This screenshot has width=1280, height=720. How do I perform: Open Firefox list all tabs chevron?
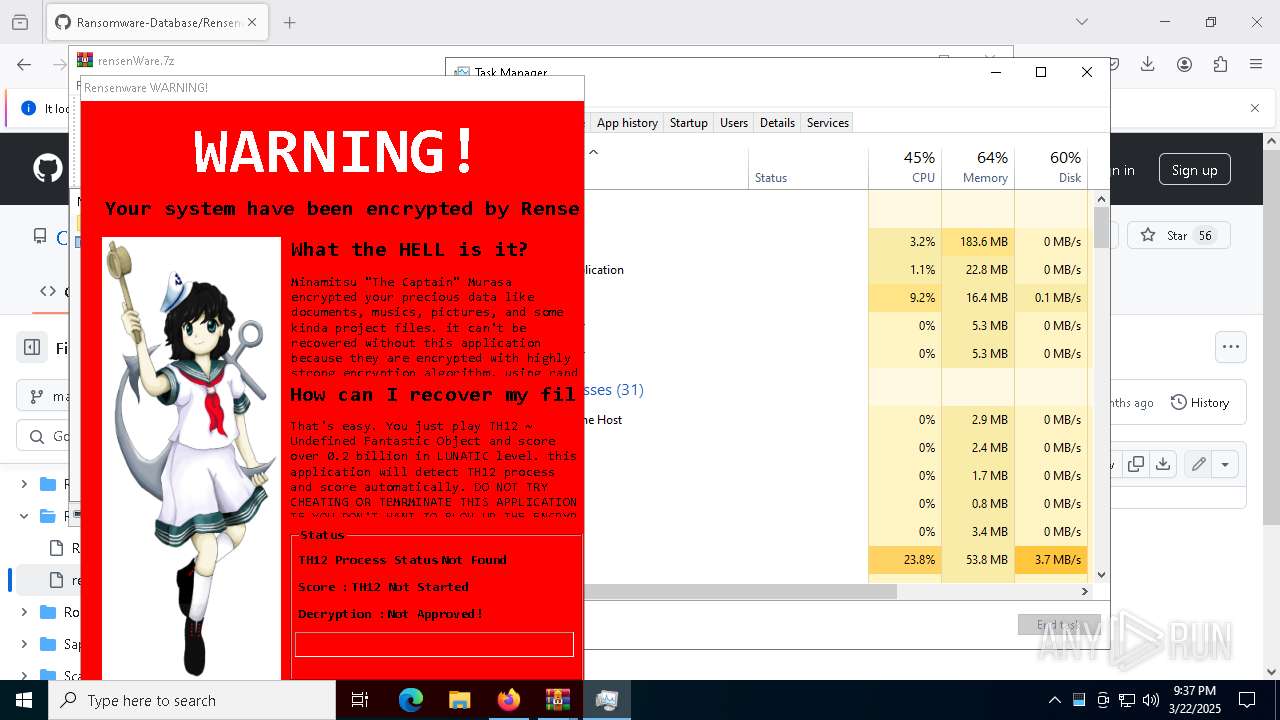1081,22
